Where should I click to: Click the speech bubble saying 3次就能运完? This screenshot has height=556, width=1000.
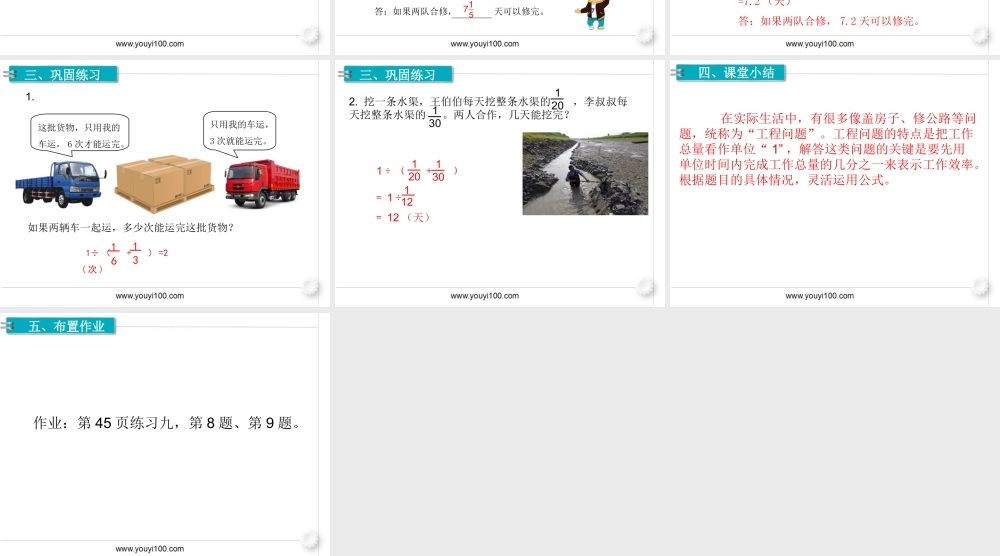point(239,131)
